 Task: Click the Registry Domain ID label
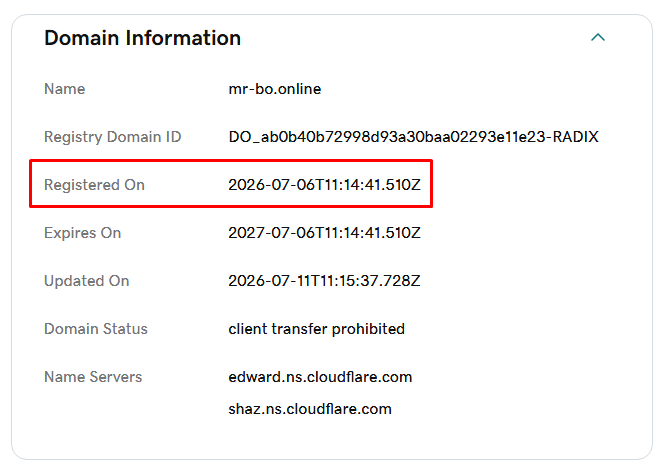click(x=113, y=137)
